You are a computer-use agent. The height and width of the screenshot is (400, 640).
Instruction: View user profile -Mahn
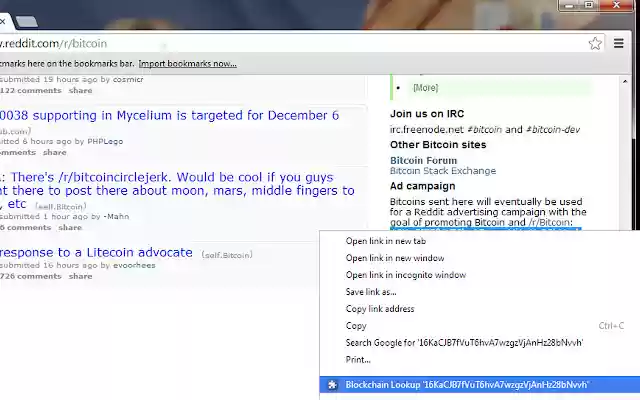[116, 216]
